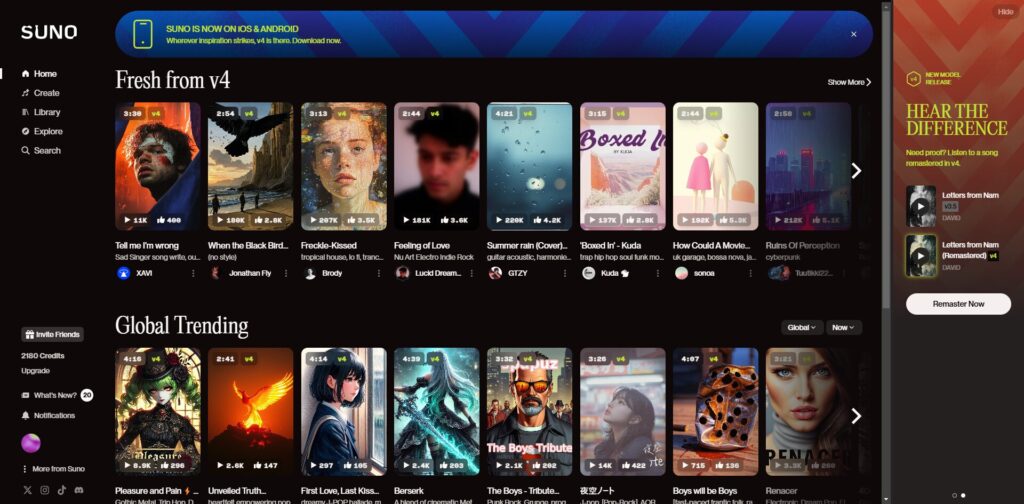
Task: Open Library from the sidebar
Action: coord(46,112)
